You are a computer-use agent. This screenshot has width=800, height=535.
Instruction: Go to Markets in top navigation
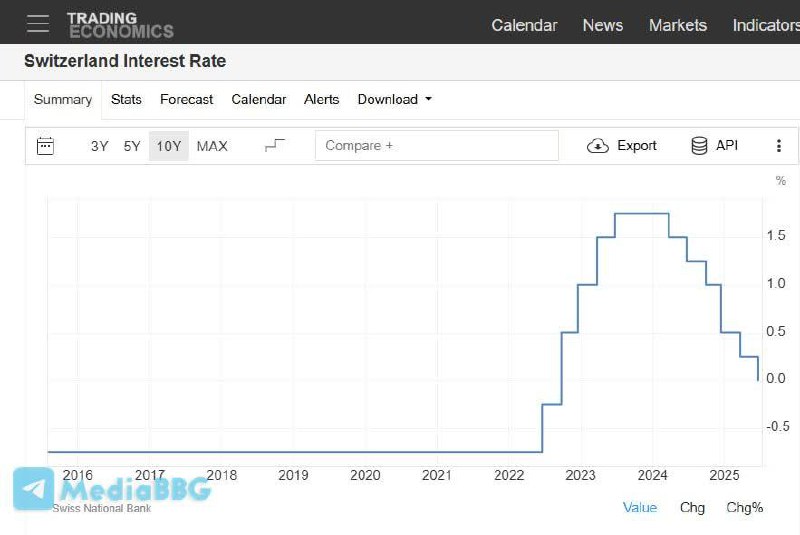677,25
